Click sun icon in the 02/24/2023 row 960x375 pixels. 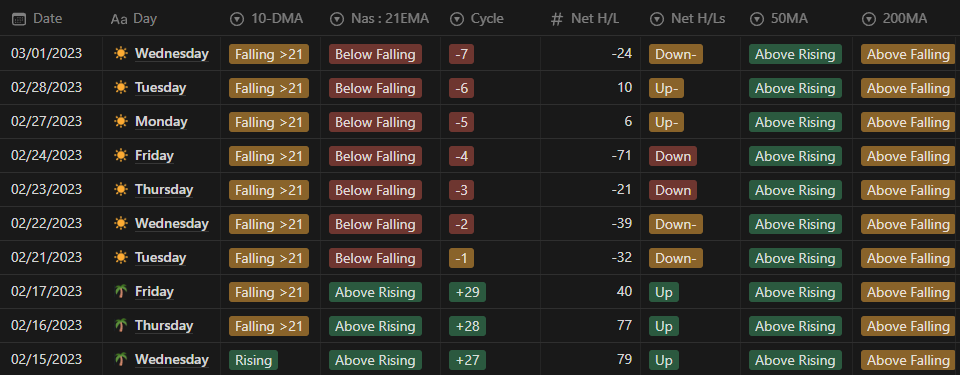pos(121,156)
